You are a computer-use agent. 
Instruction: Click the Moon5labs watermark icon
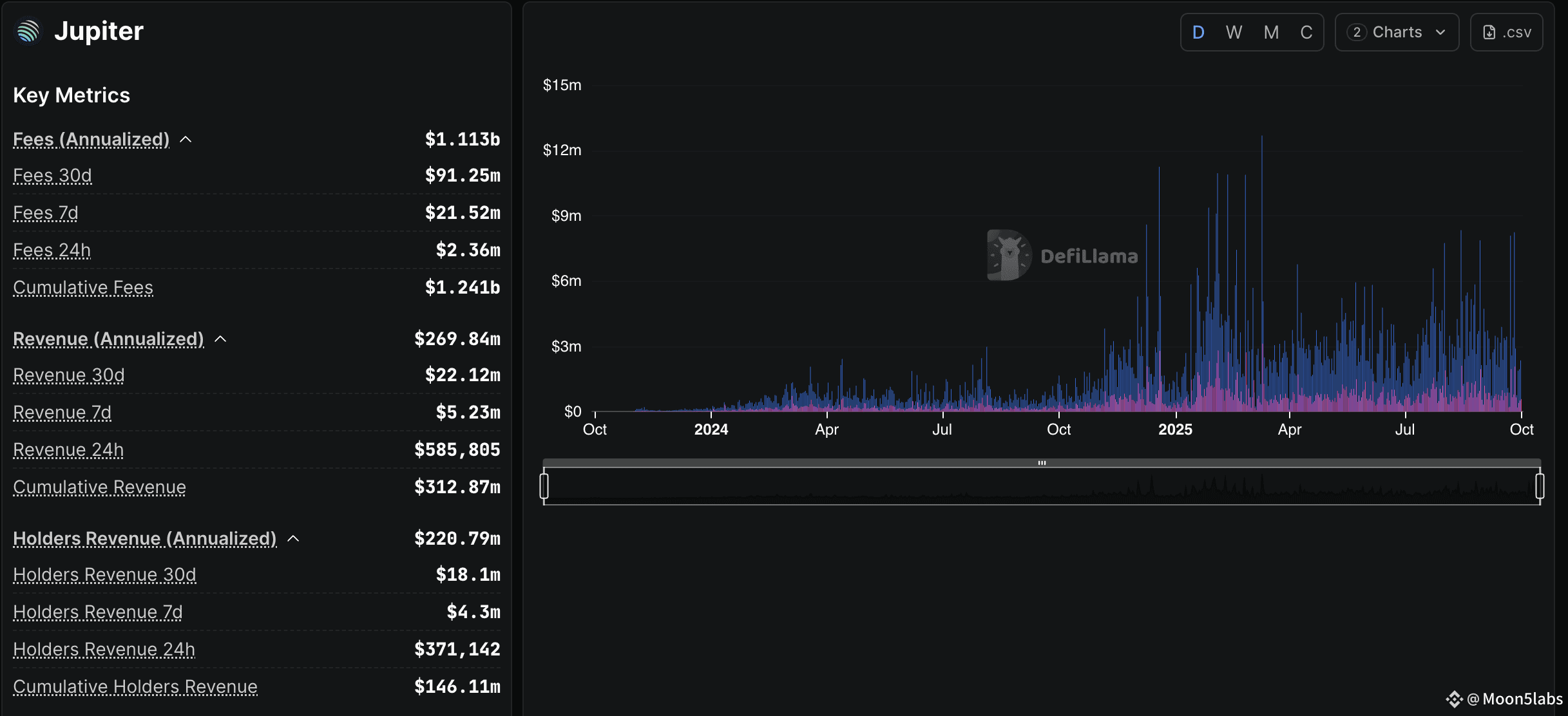pyautogui.click(x=1454, y=699)
